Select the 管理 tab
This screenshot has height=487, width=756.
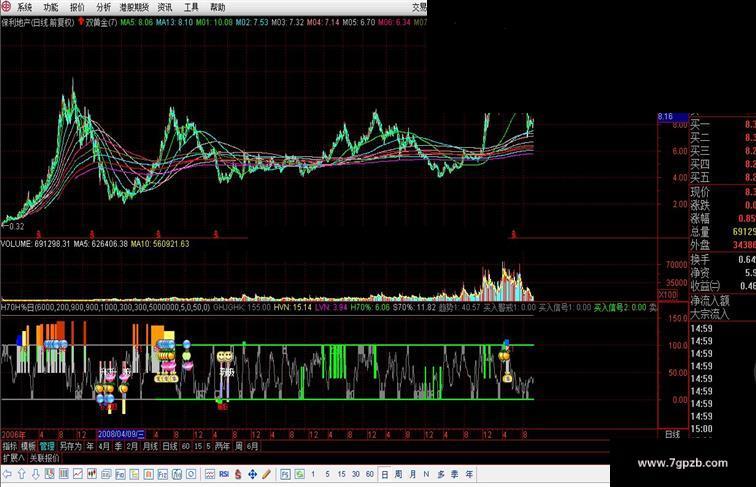click(x=47, y=446)
